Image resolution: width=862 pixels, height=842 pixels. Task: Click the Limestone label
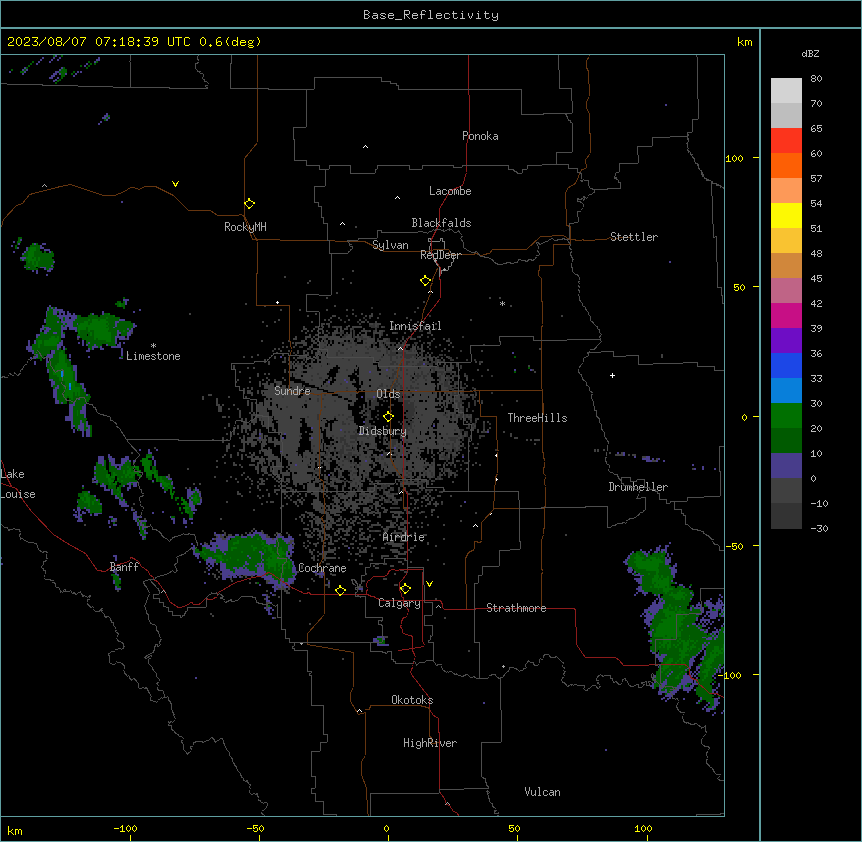153,356
